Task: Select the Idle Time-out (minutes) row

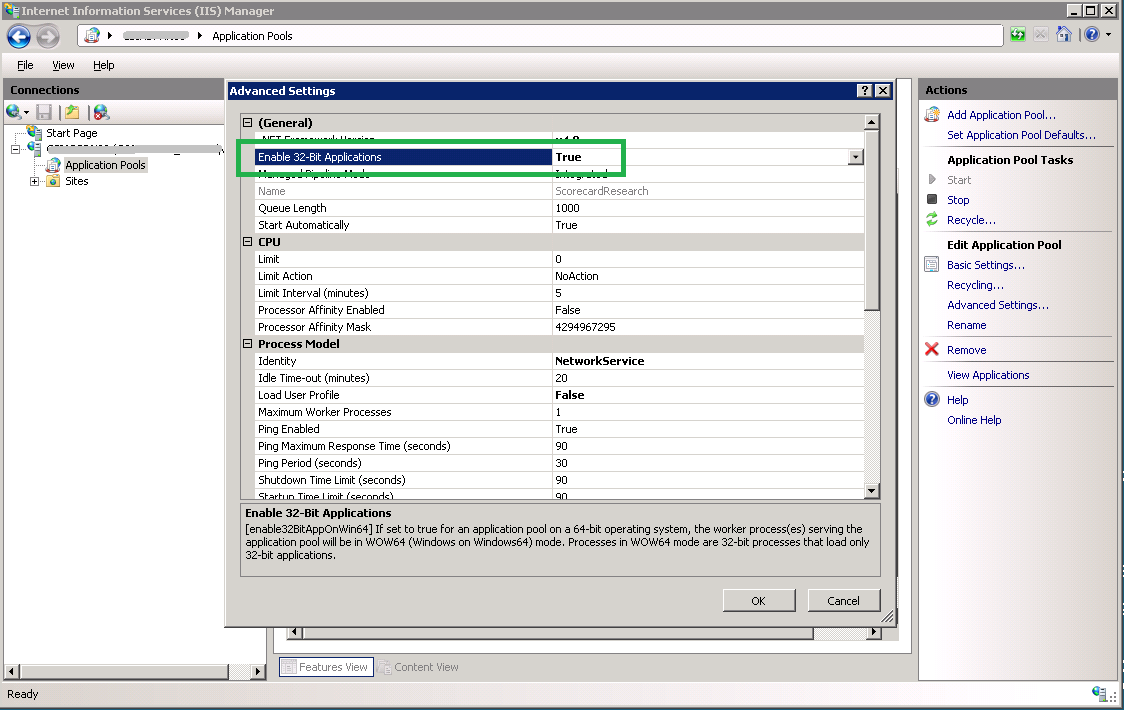Action: pyautogui.click(x=559, y=378)
